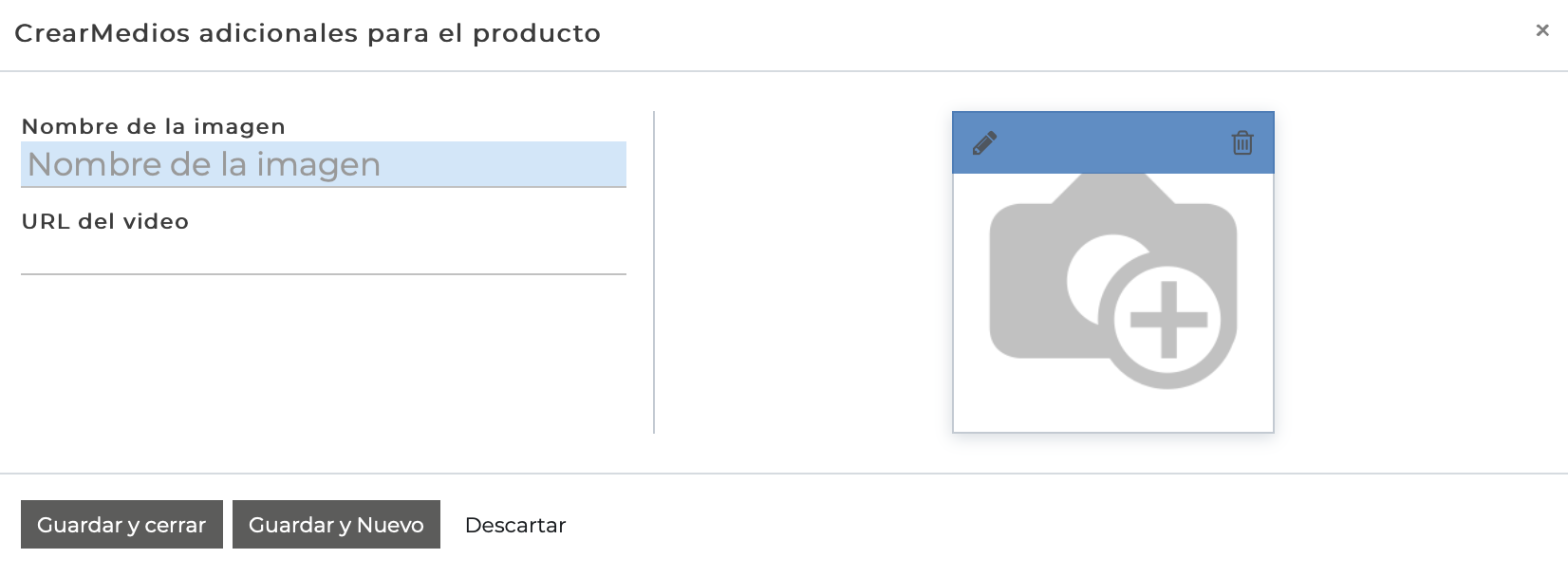Click the pencil edit icon on image
Screen dimensions: 1568x577
pyautogui.click(x=984, y=143)
